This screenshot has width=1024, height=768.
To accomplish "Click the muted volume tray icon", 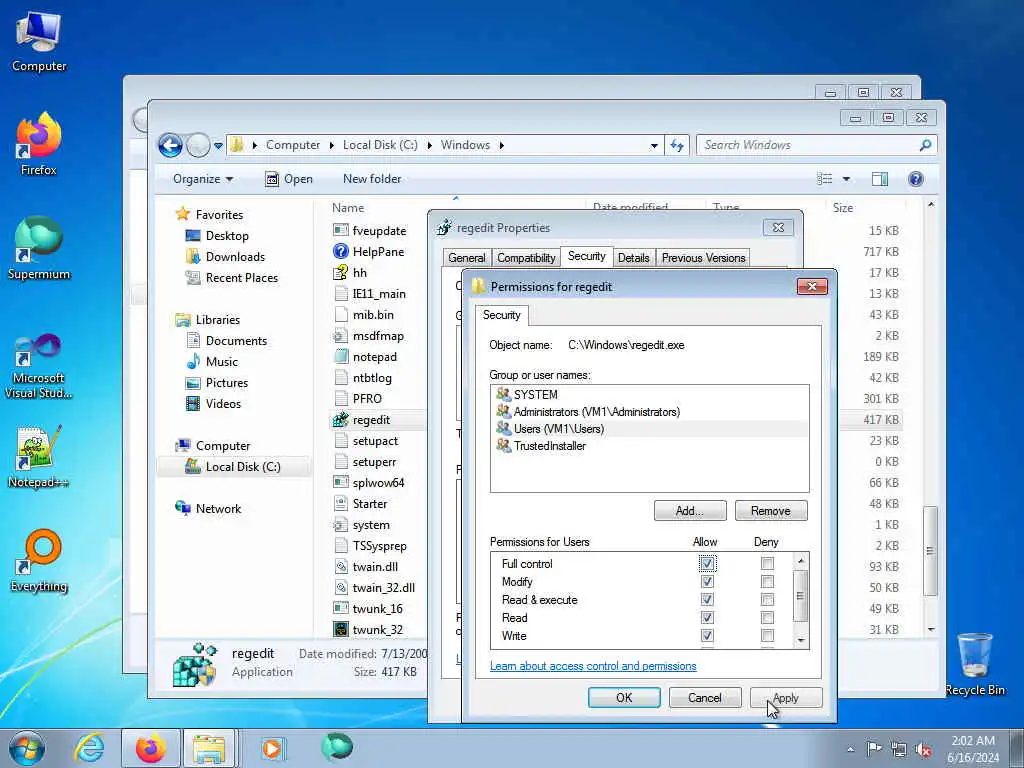I will [923, 749].
